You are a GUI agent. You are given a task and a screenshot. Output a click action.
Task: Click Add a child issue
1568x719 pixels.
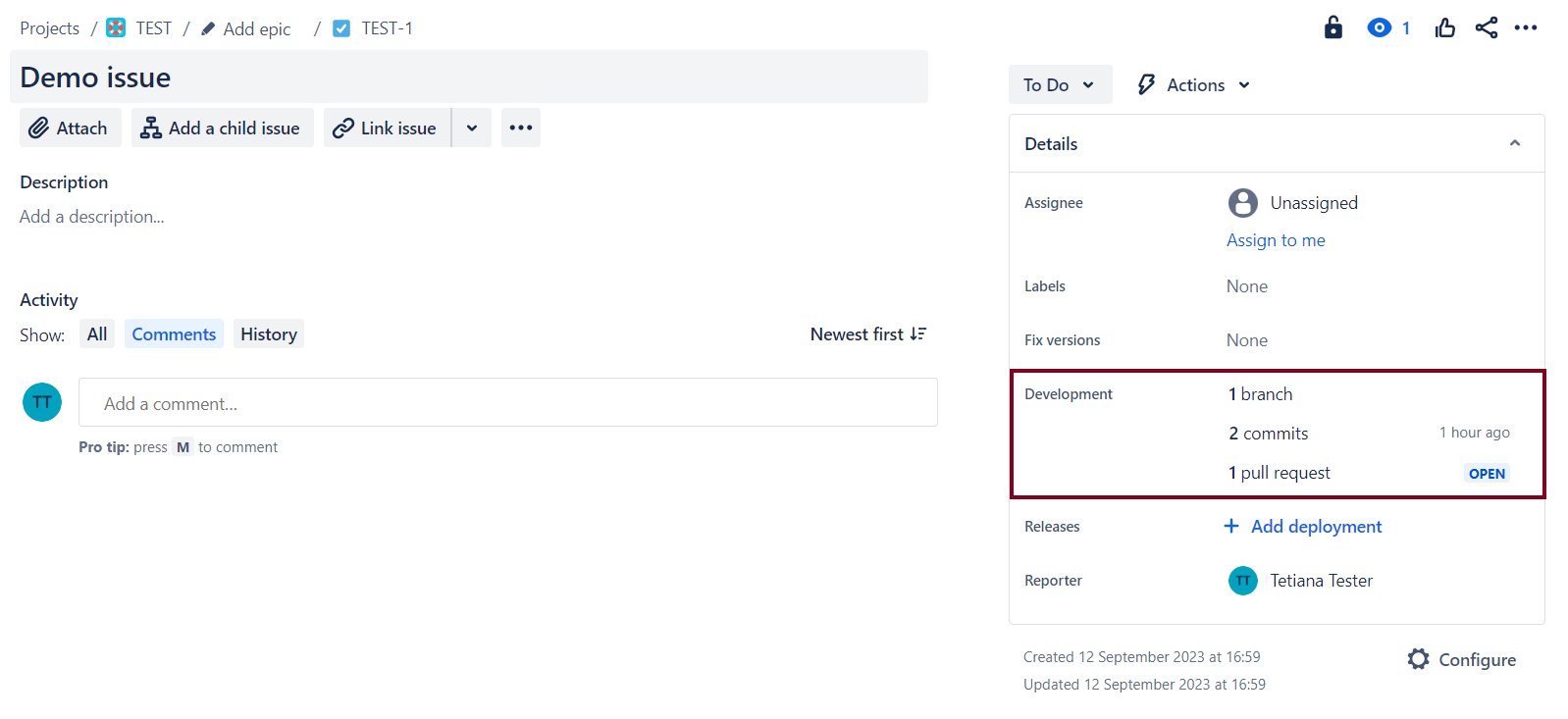pos(222,128)
